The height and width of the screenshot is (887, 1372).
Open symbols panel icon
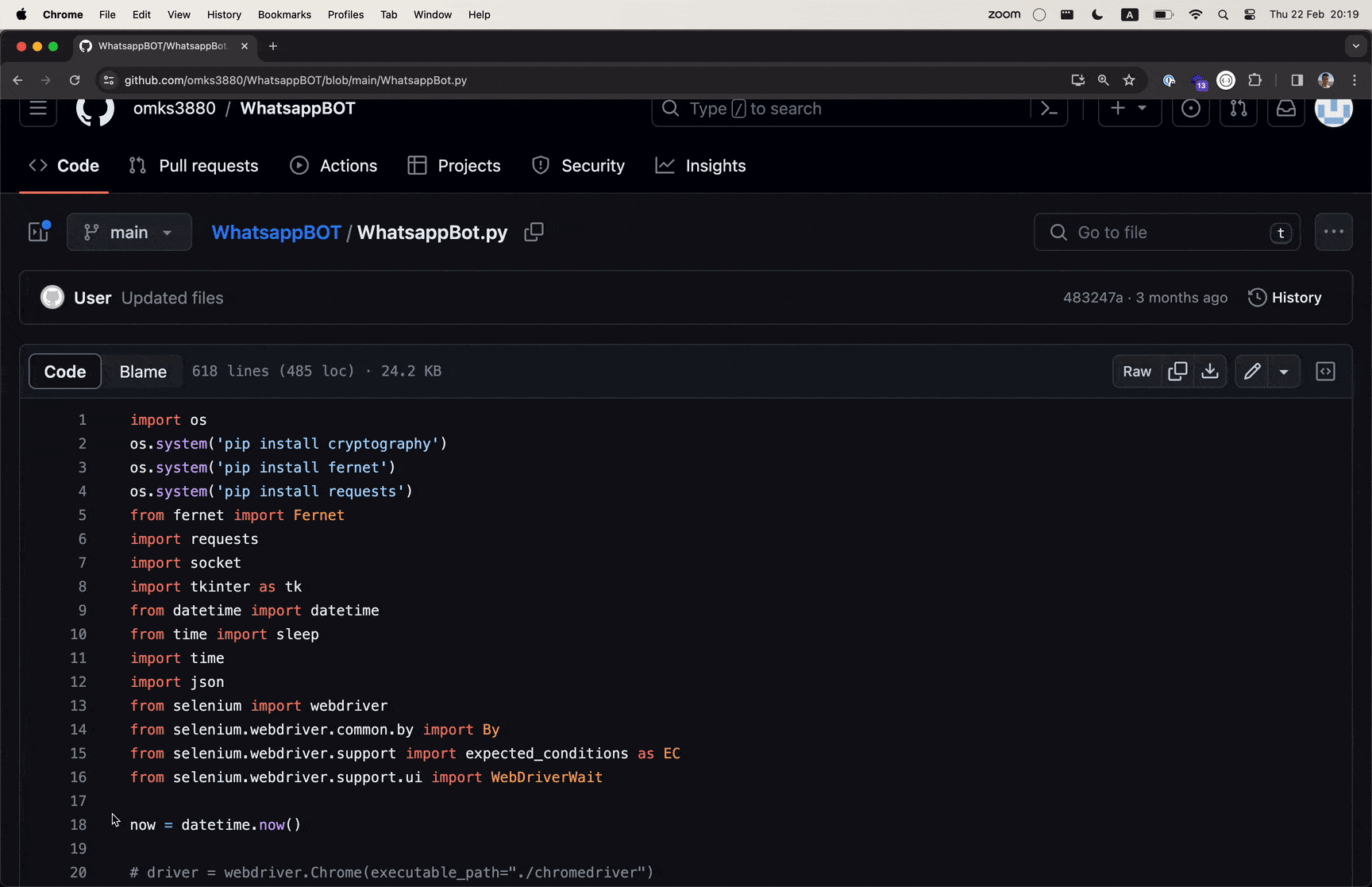click(x=1326, y=371)
